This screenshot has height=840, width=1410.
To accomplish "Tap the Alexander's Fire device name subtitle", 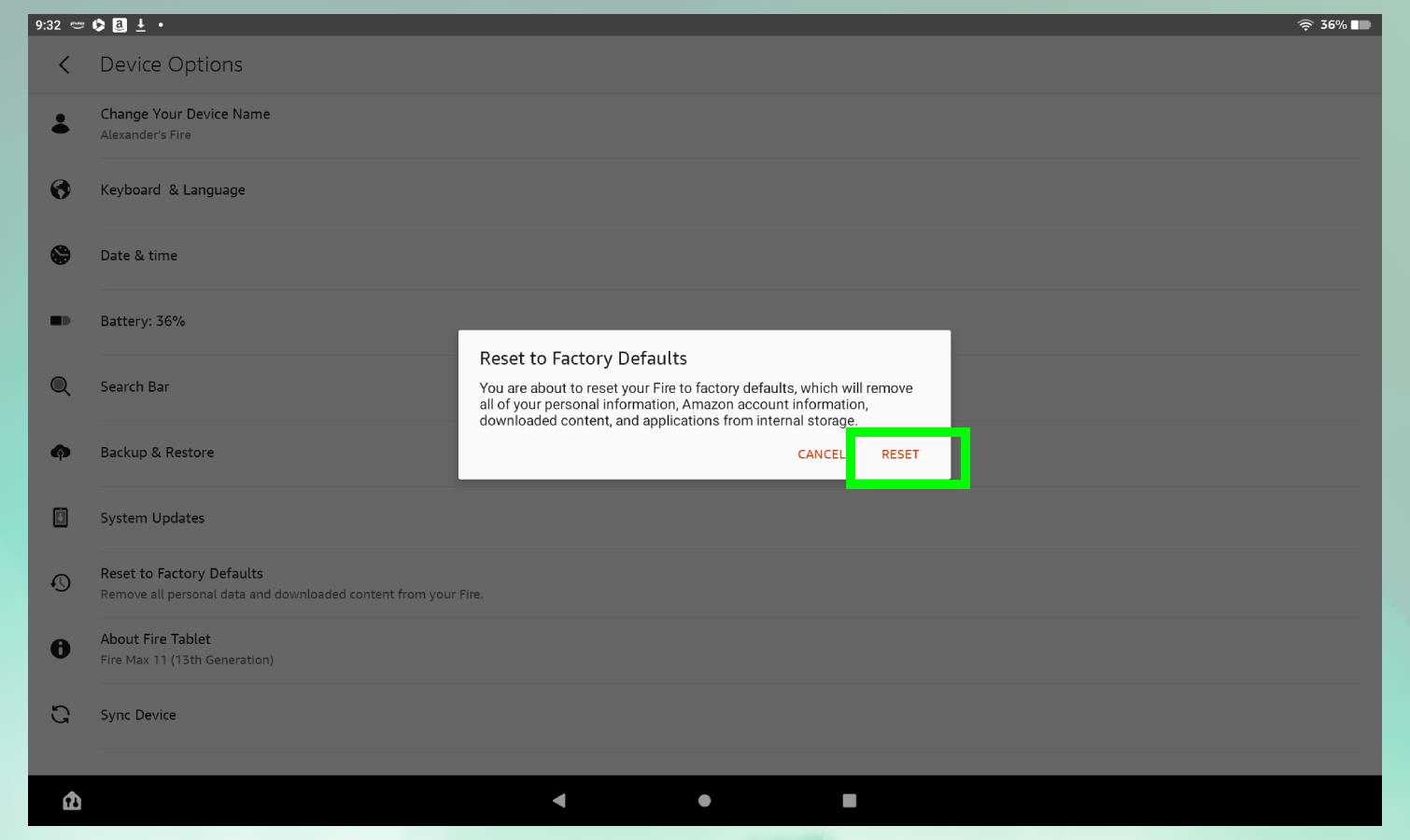I will [146, 135].
